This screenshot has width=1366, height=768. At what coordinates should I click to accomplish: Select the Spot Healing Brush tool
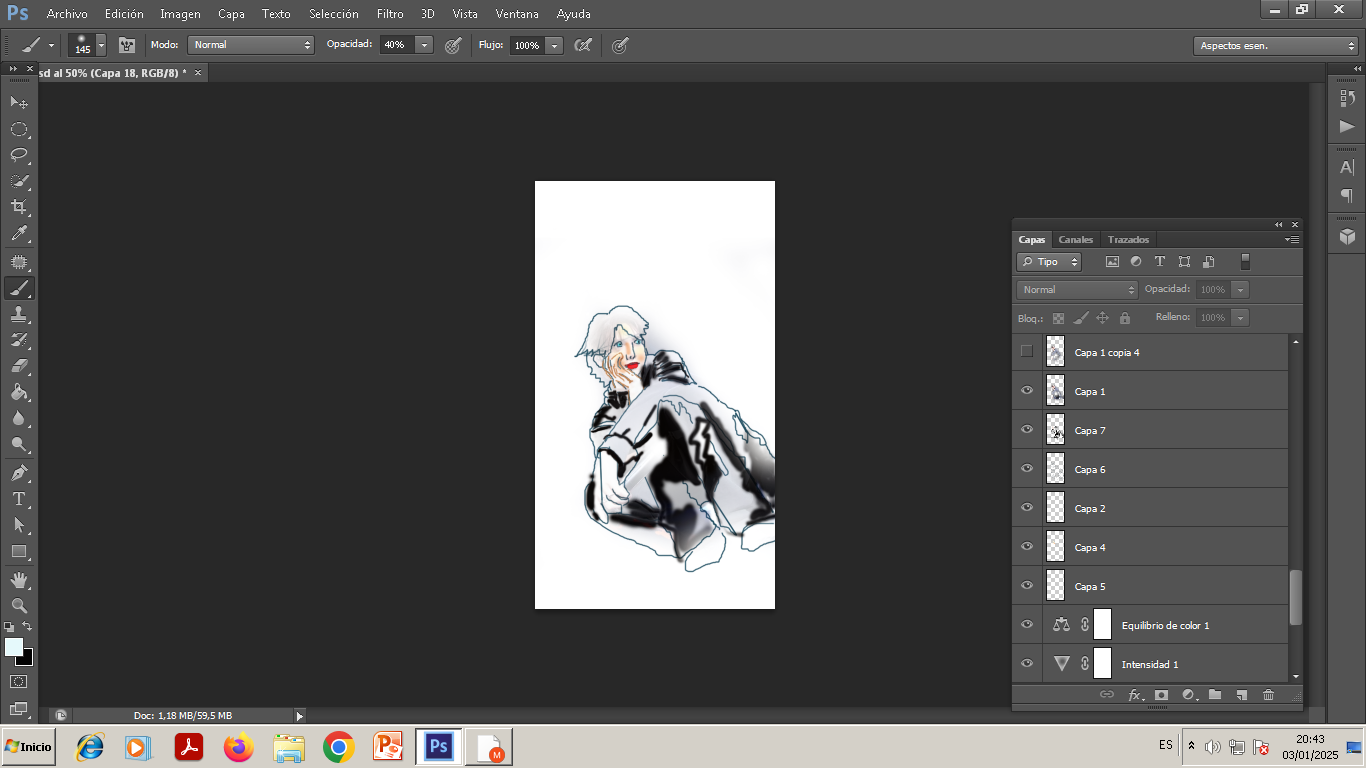pos(19,262)
